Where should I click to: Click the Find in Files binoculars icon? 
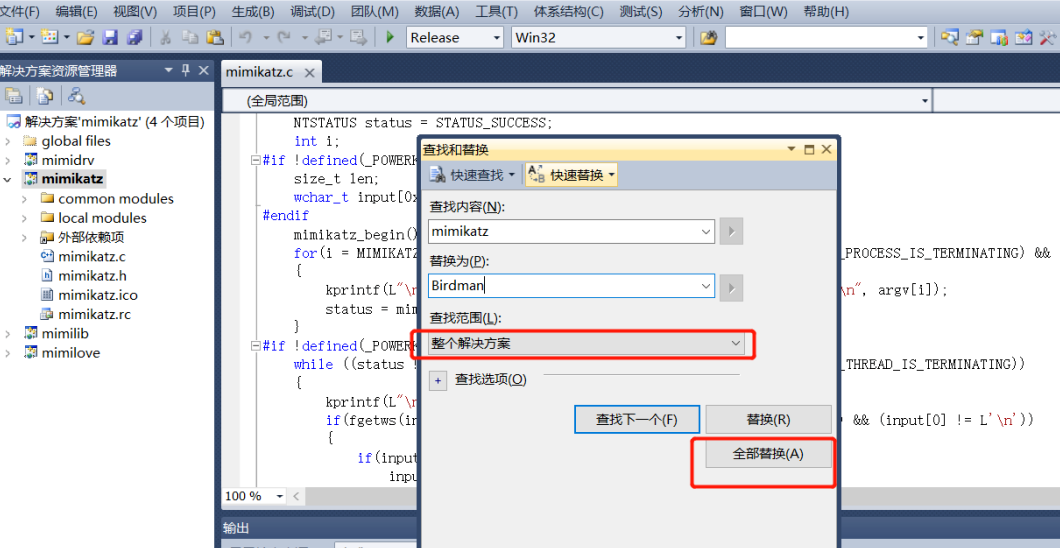[708, 38]
